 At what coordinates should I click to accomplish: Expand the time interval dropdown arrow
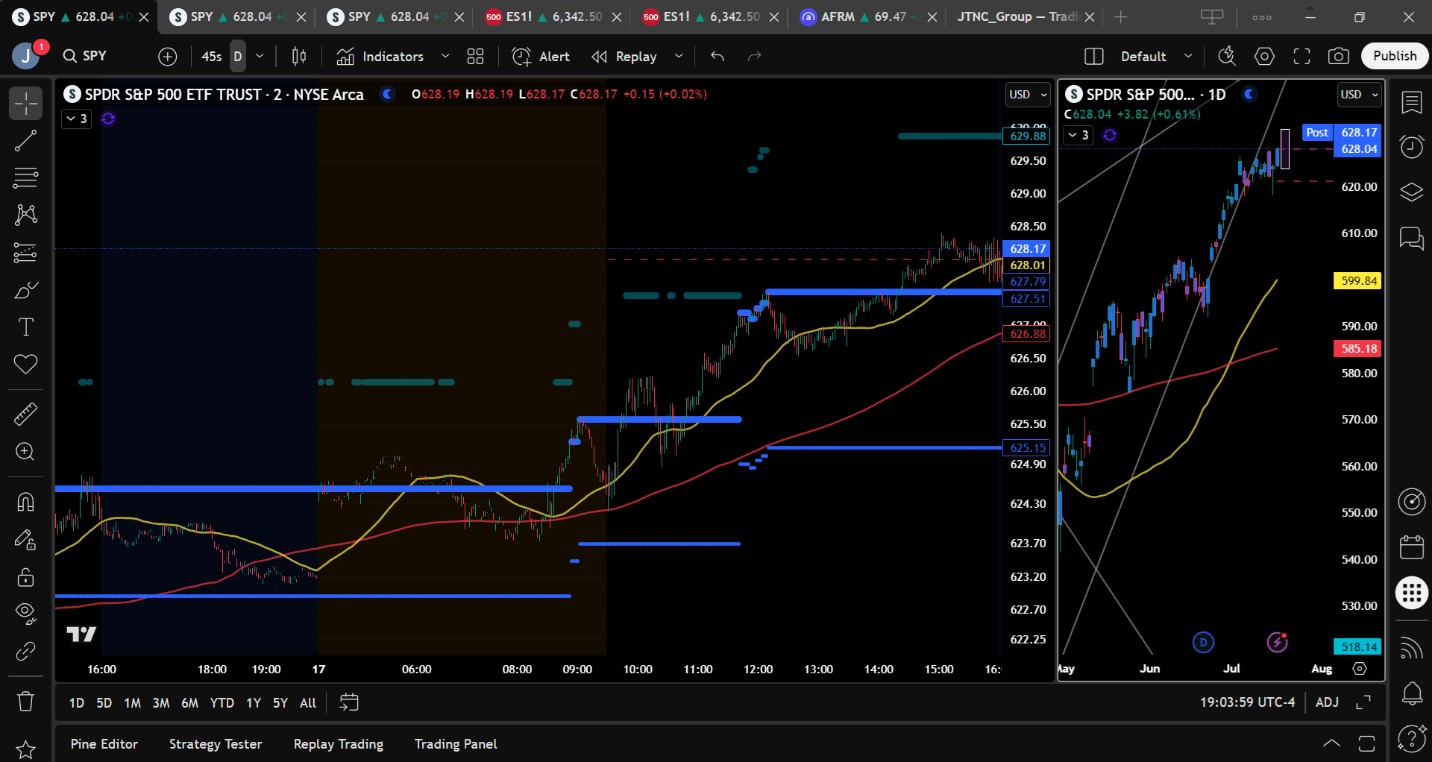pos(260,57)
